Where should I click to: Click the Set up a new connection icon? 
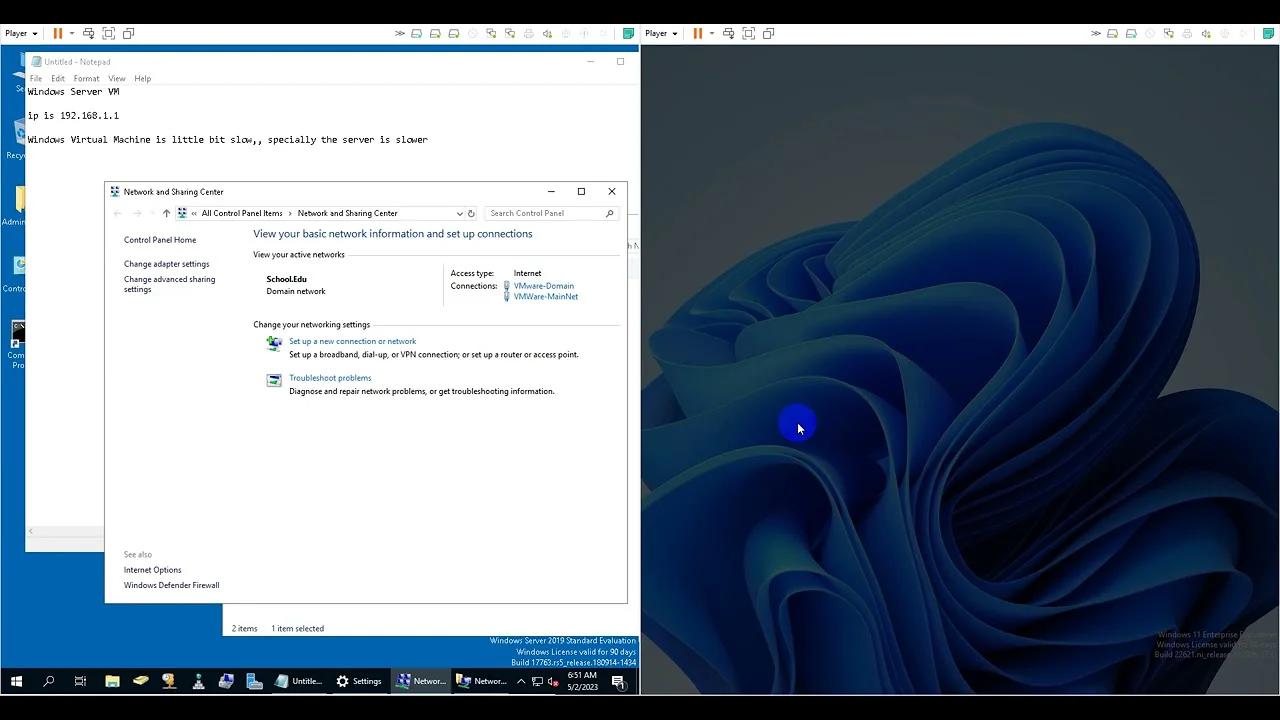pyautogui.click(x=274, y=343)
